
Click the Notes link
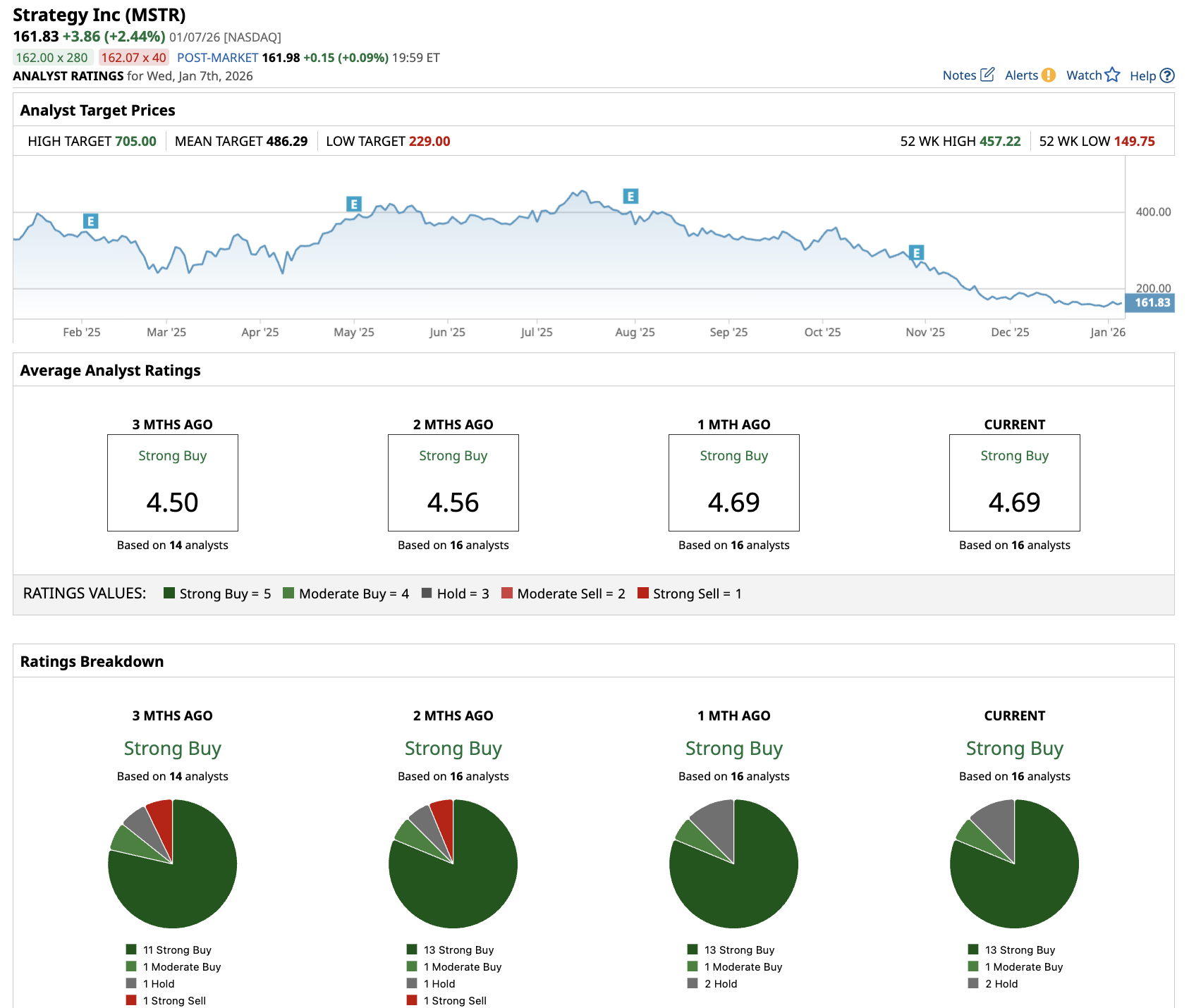pos(959,75)
